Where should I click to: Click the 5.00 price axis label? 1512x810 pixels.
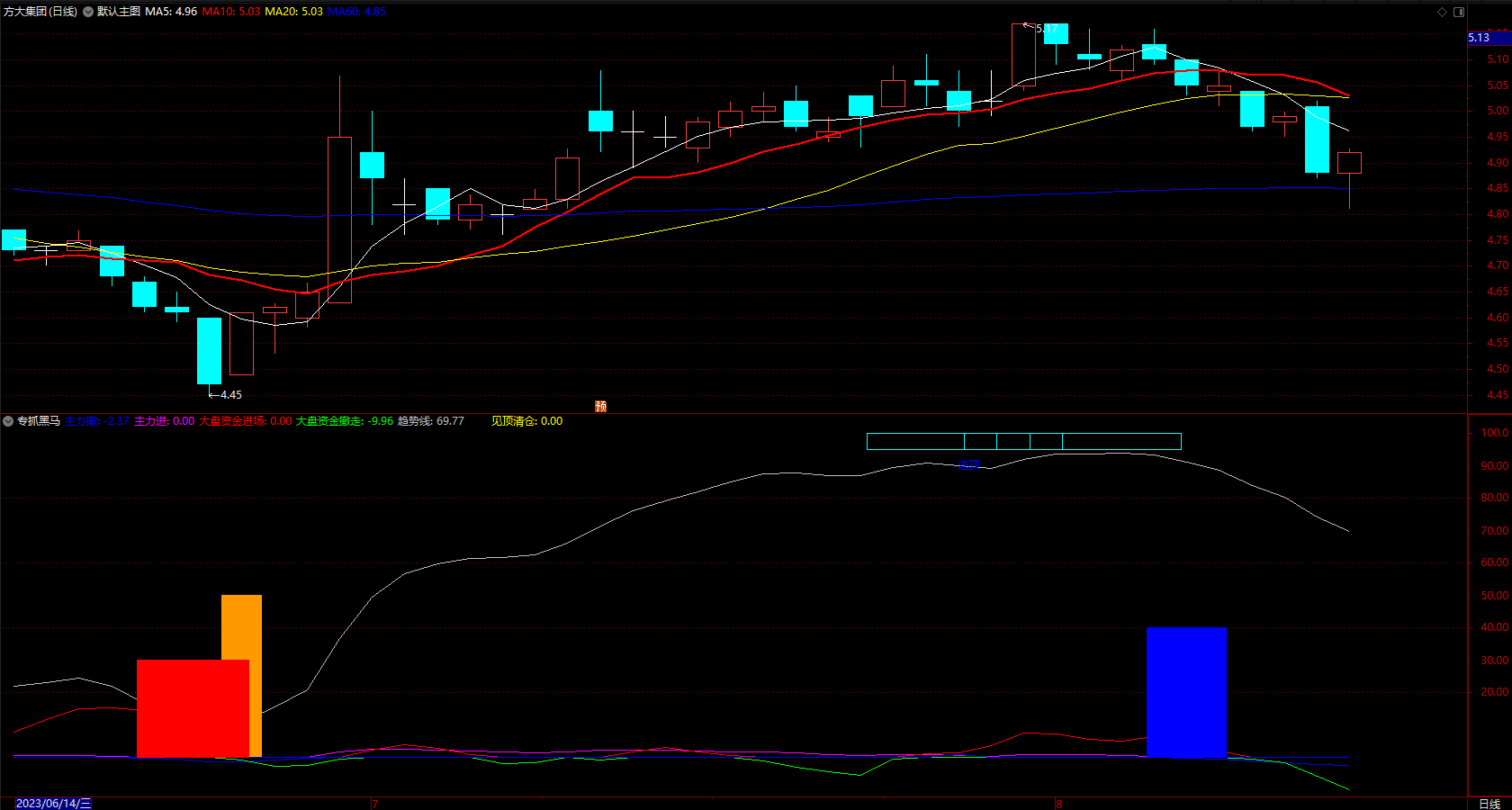pos(1498,111)
